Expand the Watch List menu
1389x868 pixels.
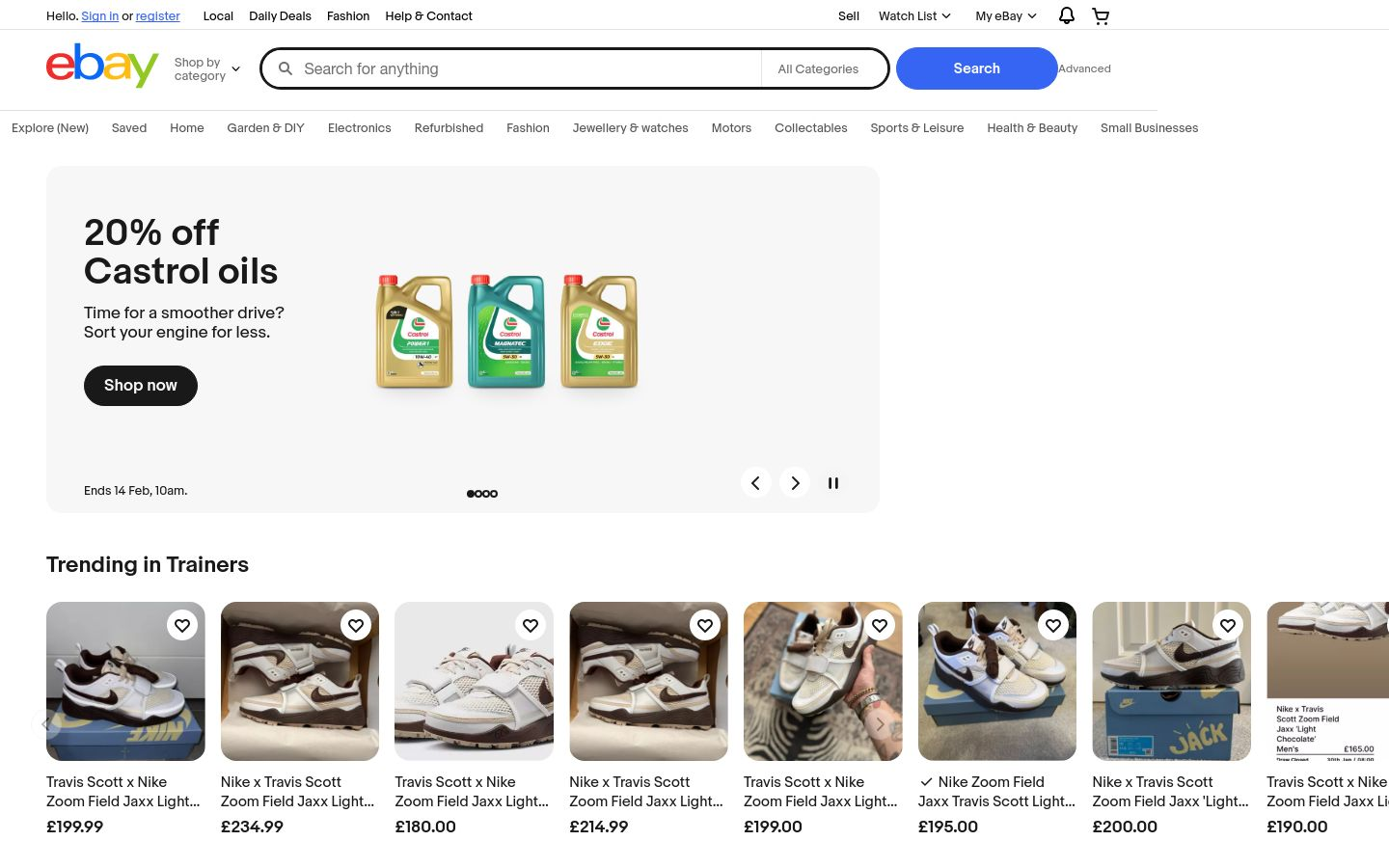914,15
